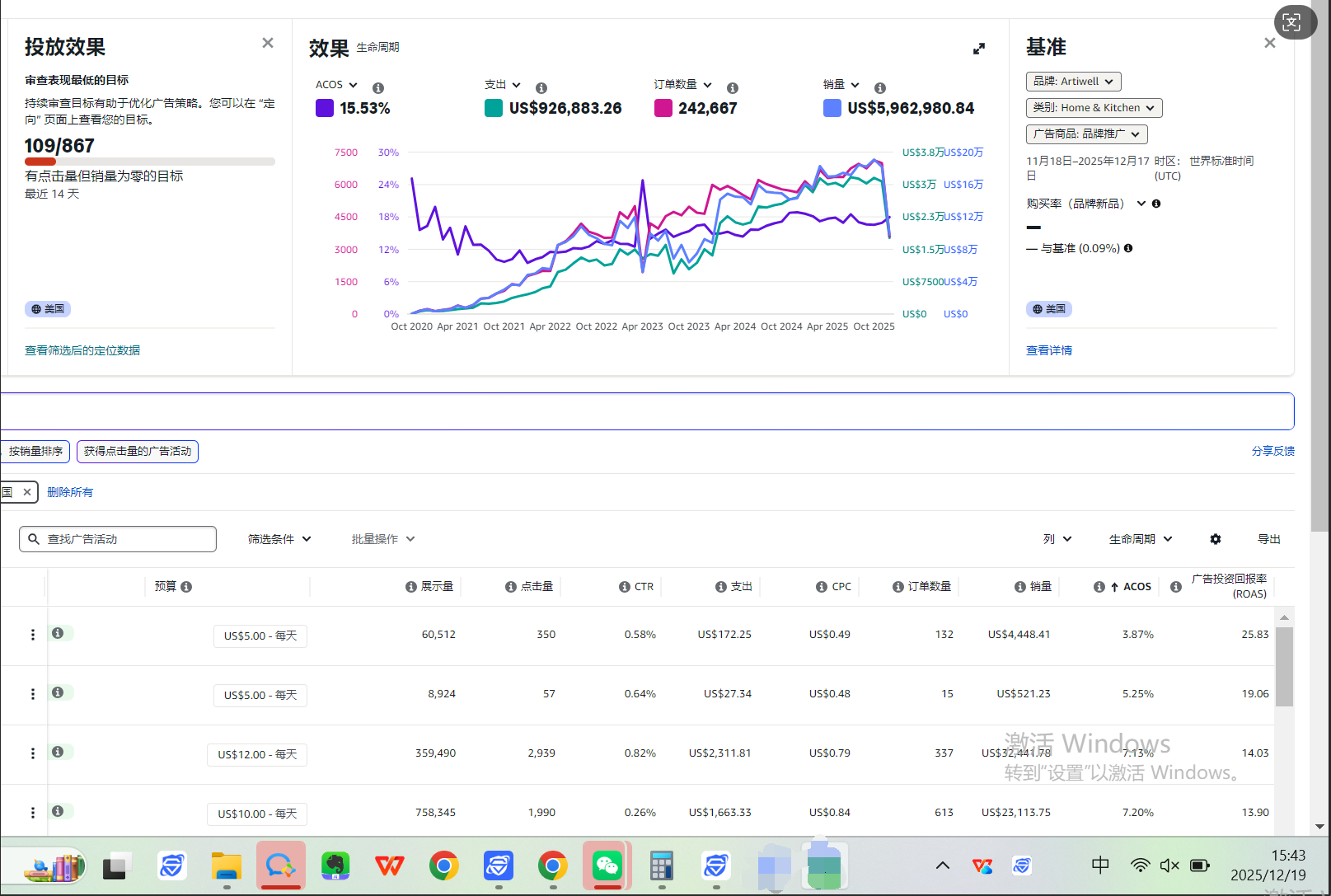
Task: Remove the country filter tag
Action: (x=27, y=492)
